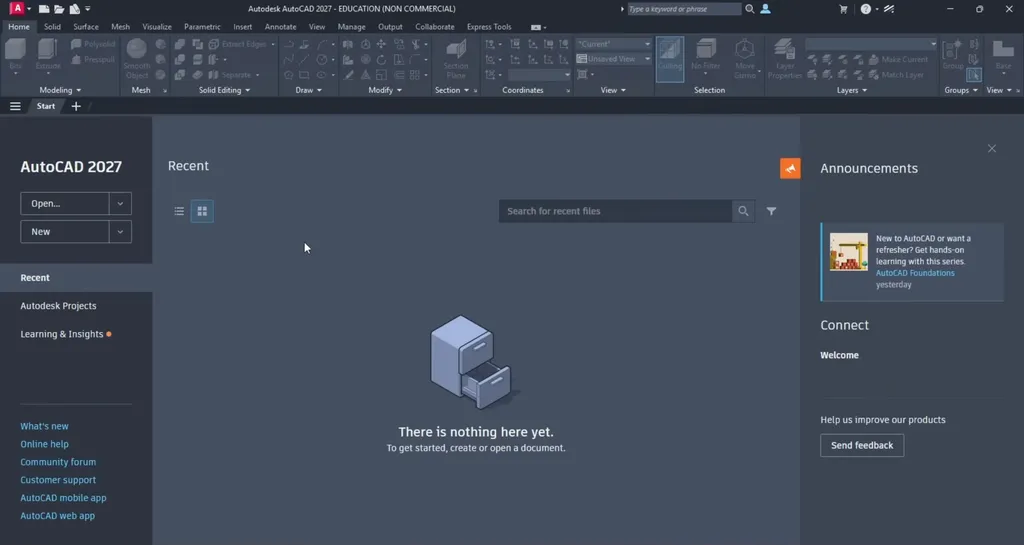The image size is (1024, 545).
Task: Open the Collaborate ribbon tab
Action: coord(435,27)
